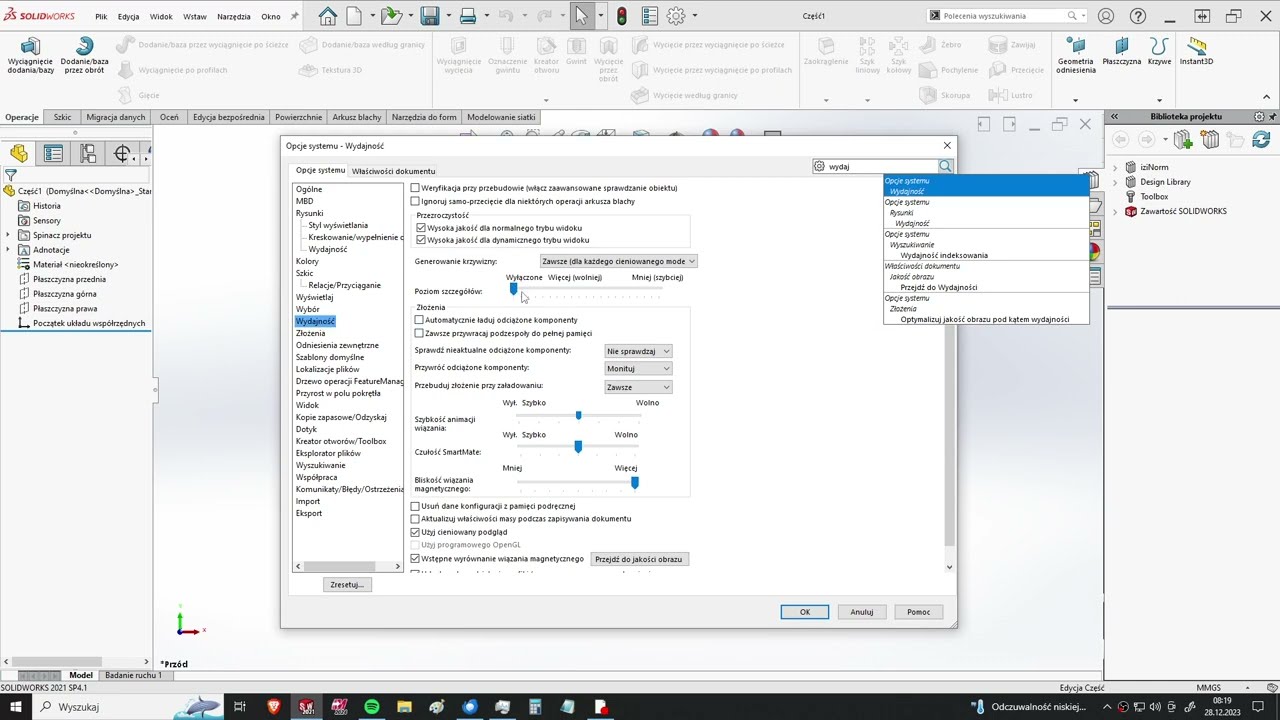Uncheck Wysoka jakość dla dynamicznego trybu widoku

coord(422,240)
